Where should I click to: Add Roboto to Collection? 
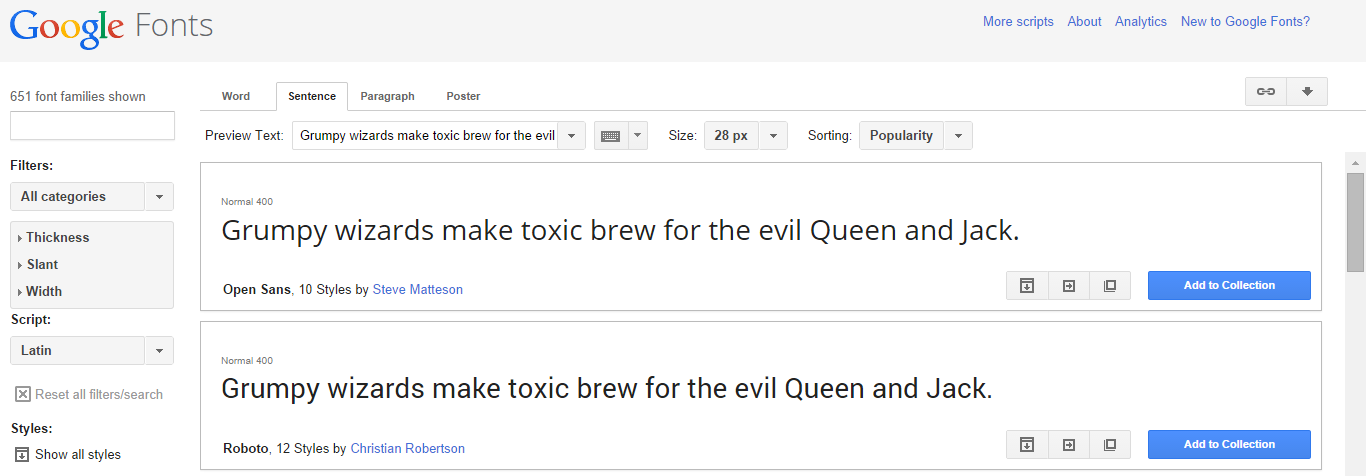click(x=1229, y=444)
